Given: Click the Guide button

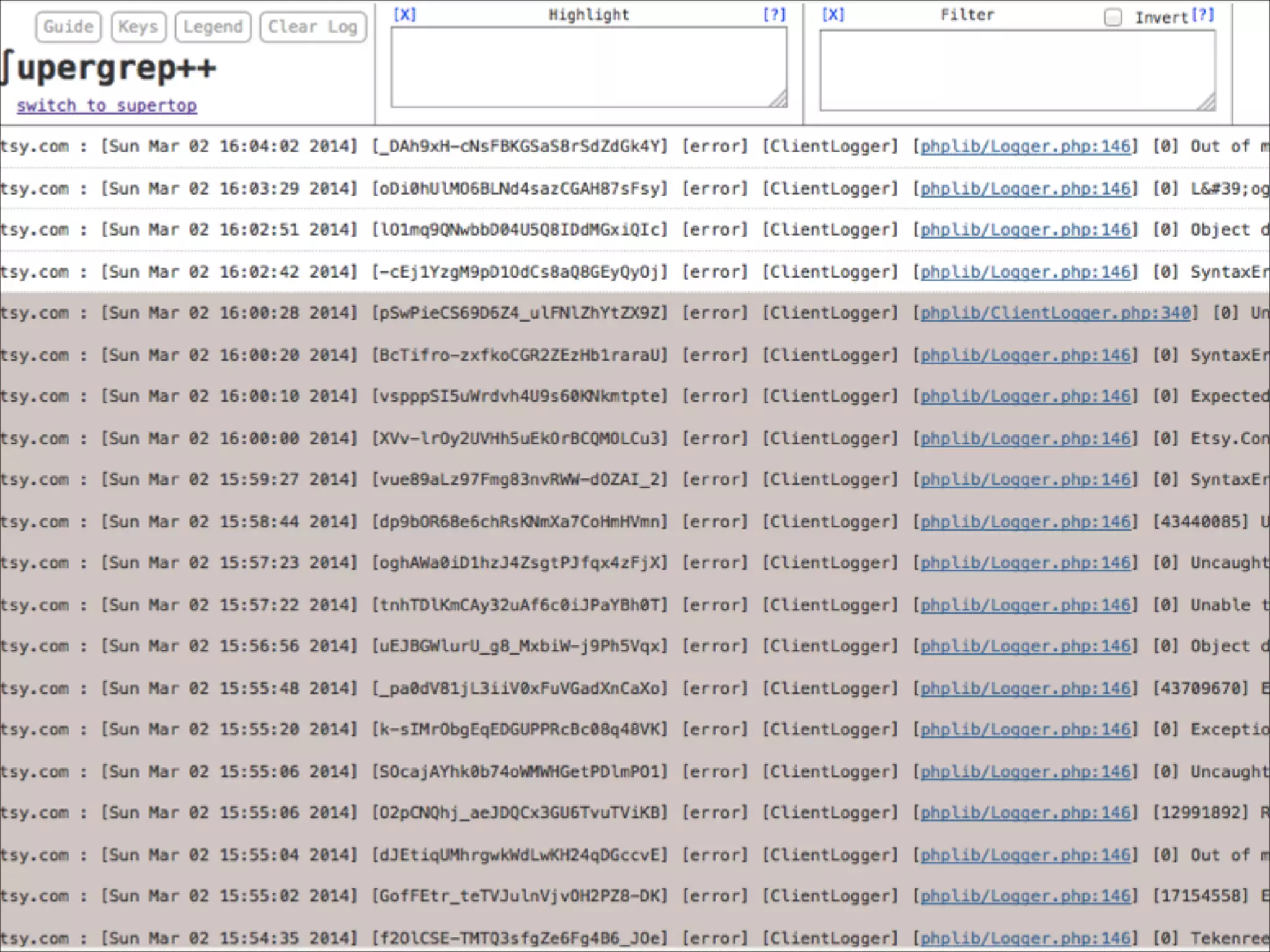Looking at the screenshot, I should pyautogui.click(x=68, y=27).
